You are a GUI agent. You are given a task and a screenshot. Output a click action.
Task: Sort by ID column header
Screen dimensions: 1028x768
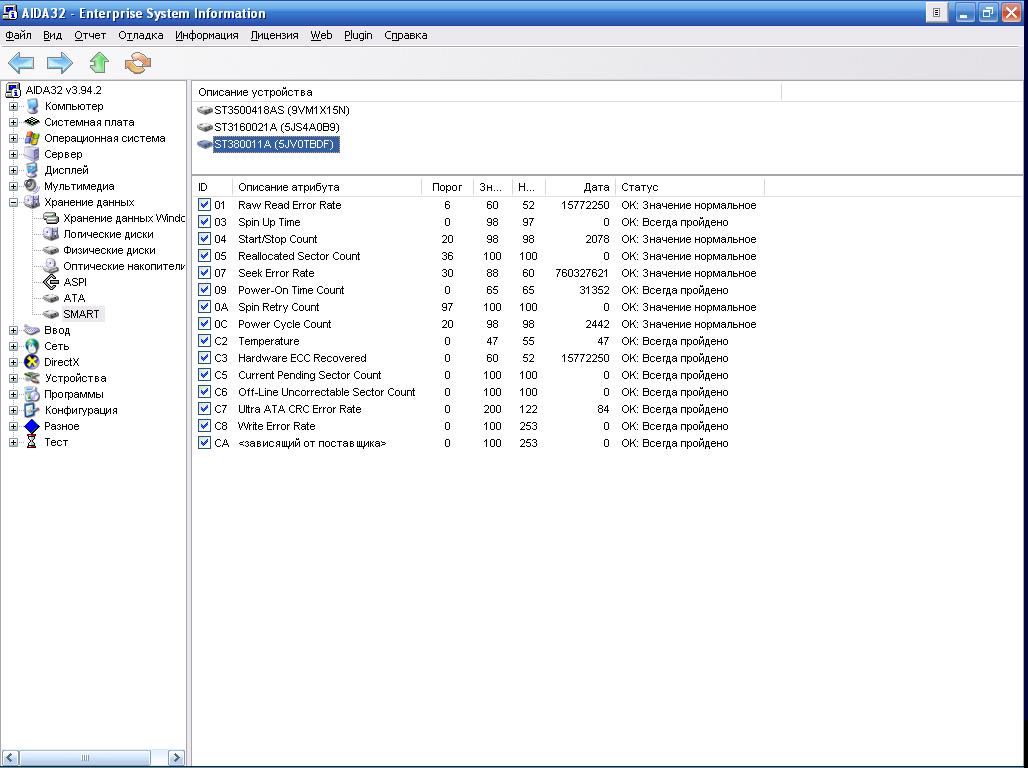(x=212, y=187)
